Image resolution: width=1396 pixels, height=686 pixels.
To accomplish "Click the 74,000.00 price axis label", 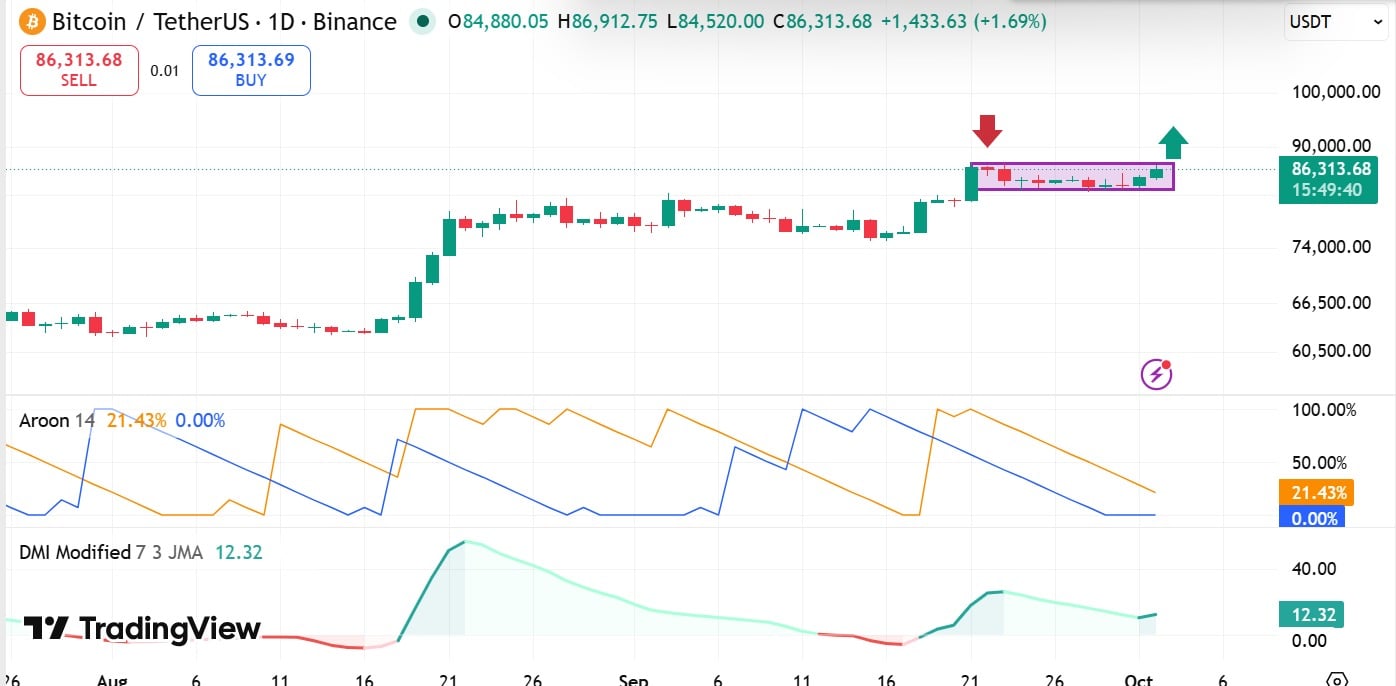I will (1331, 247).
